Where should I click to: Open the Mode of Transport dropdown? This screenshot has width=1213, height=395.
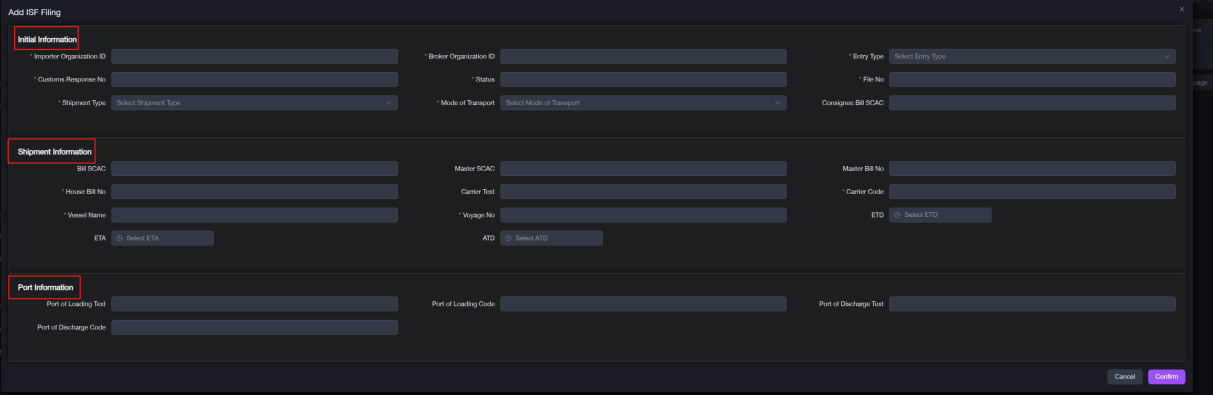click(643, 102)
